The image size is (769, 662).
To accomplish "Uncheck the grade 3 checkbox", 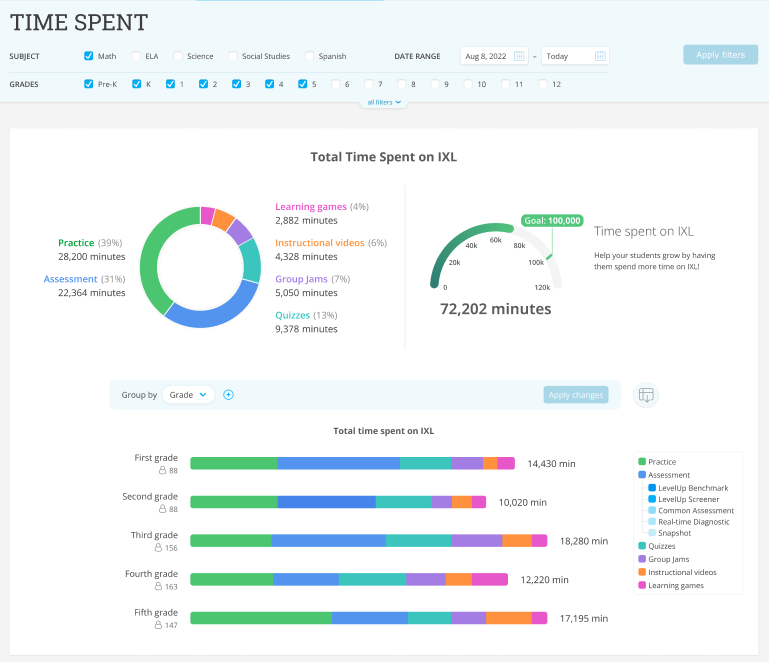I will [x=236, y=84].
